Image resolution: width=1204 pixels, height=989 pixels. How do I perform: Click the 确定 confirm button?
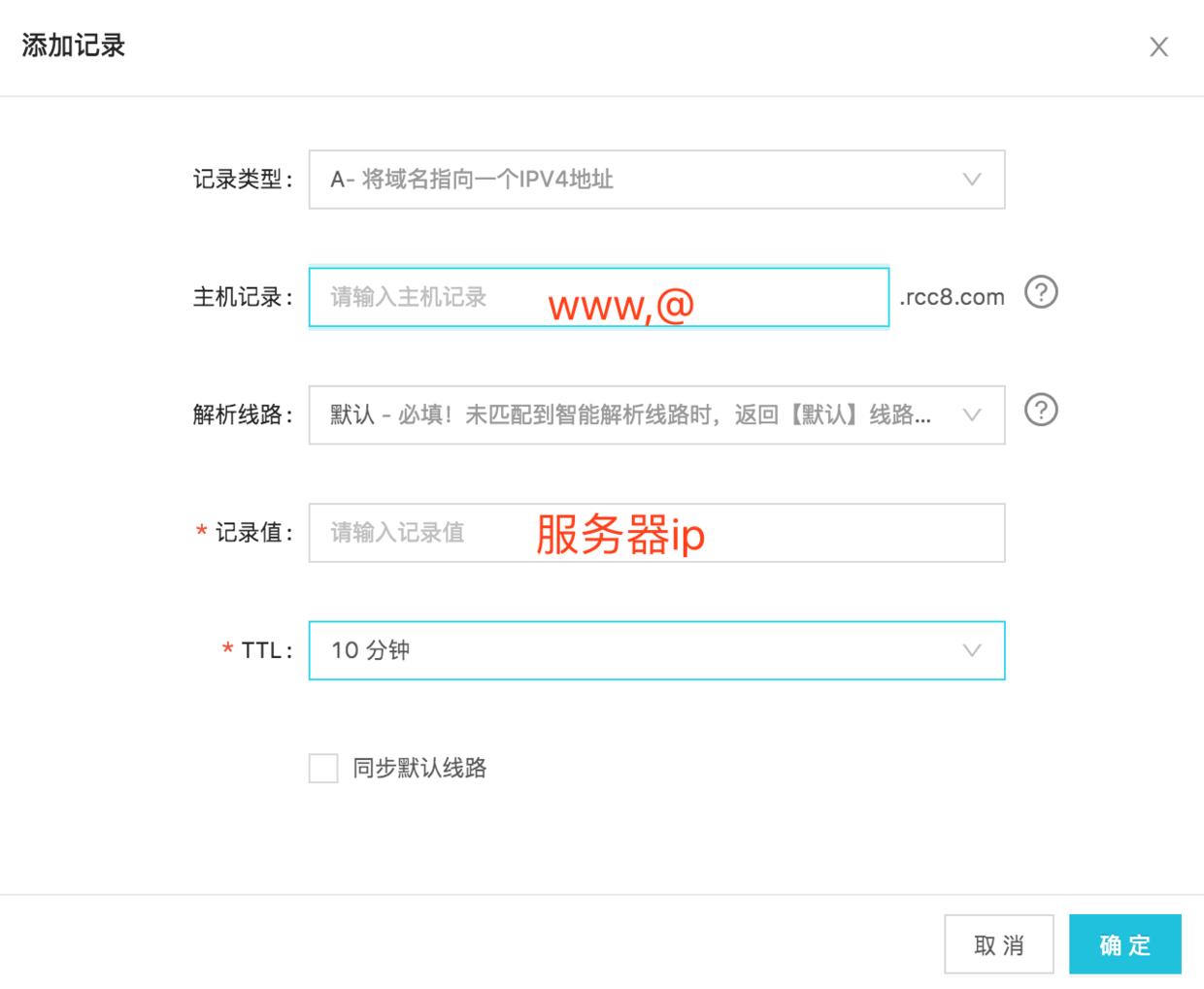1124,943
